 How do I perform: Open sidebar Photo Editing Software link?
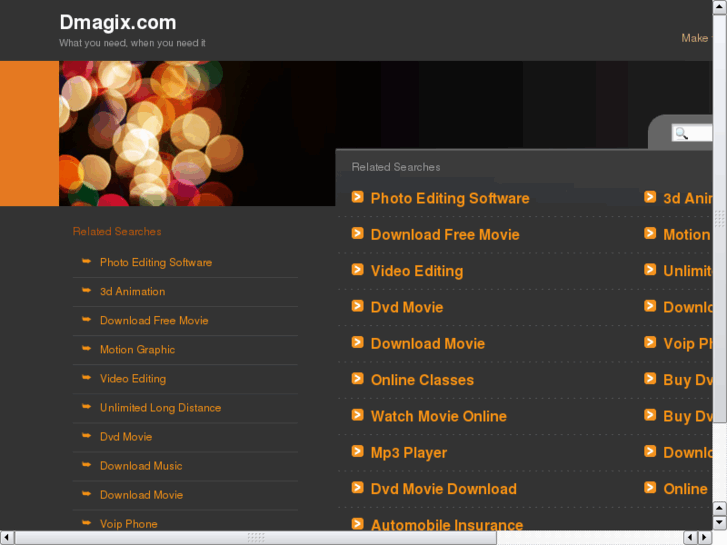[x=156, y=263]
